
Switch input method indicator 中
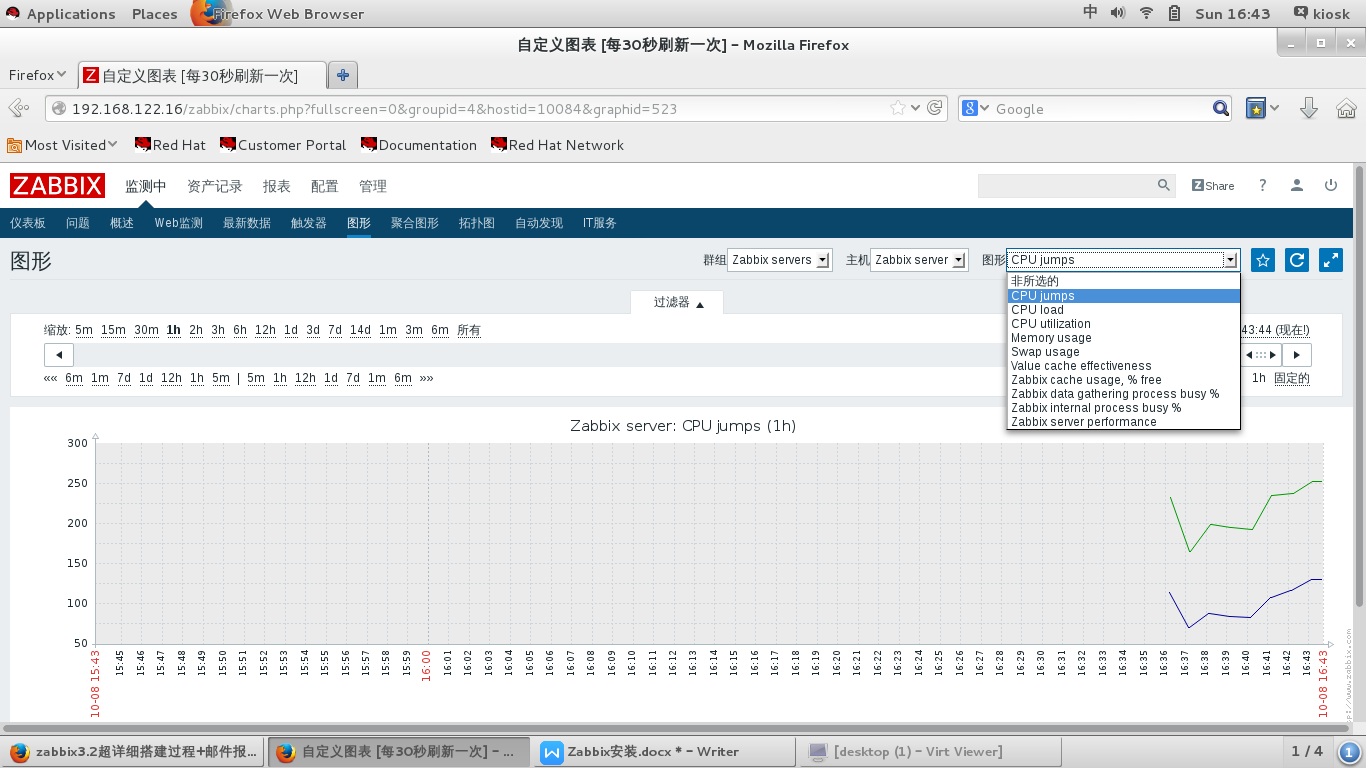pos(1090,13)
